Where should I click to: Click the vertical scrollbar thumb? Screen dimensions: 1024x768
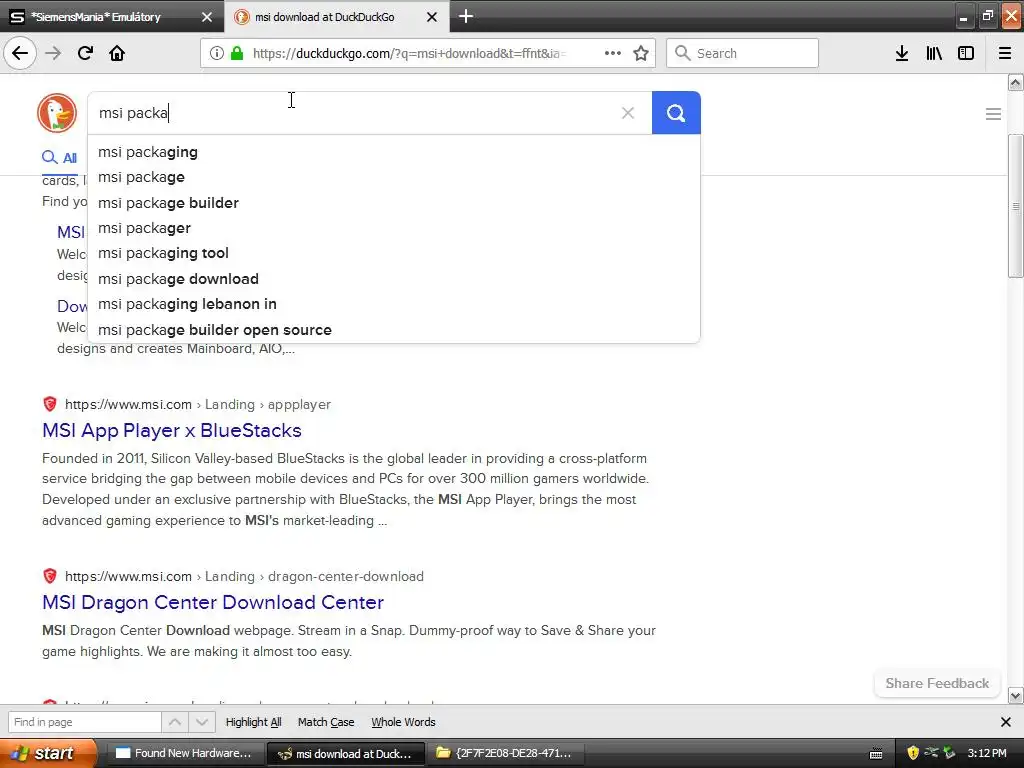pos(1016,206)
